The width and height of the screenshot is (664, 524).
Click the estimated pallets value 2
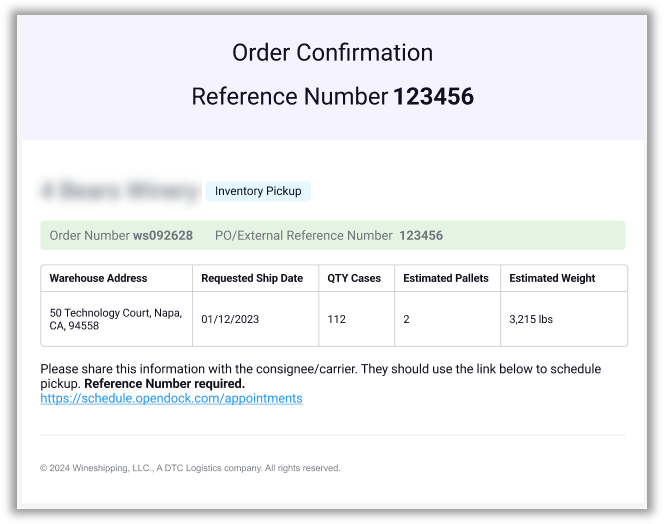click(406, 320)
